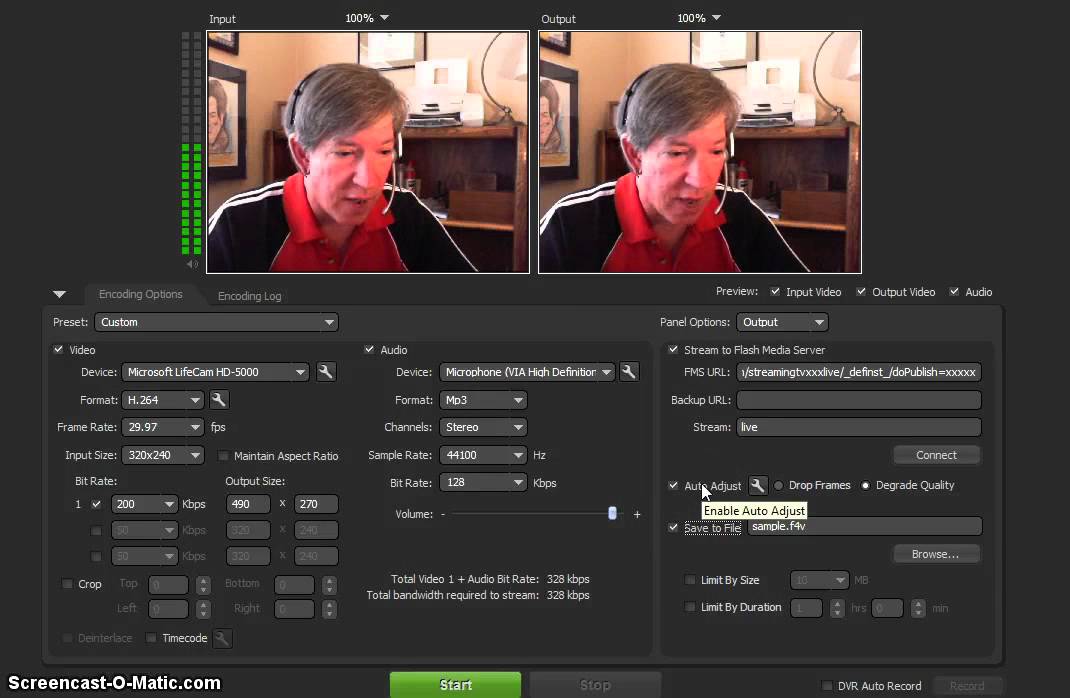Adjust the Volume slider handle

click(x=612, y=513)
